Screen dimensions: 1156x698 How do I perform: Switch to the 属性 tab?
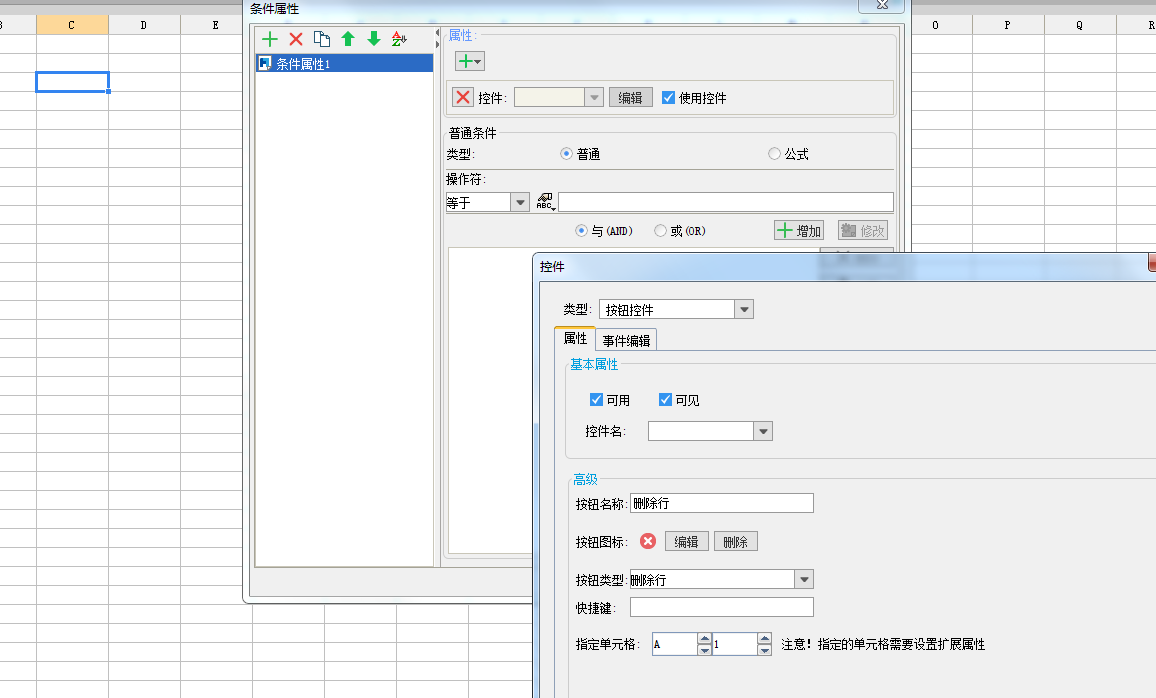tap(575, 338)
